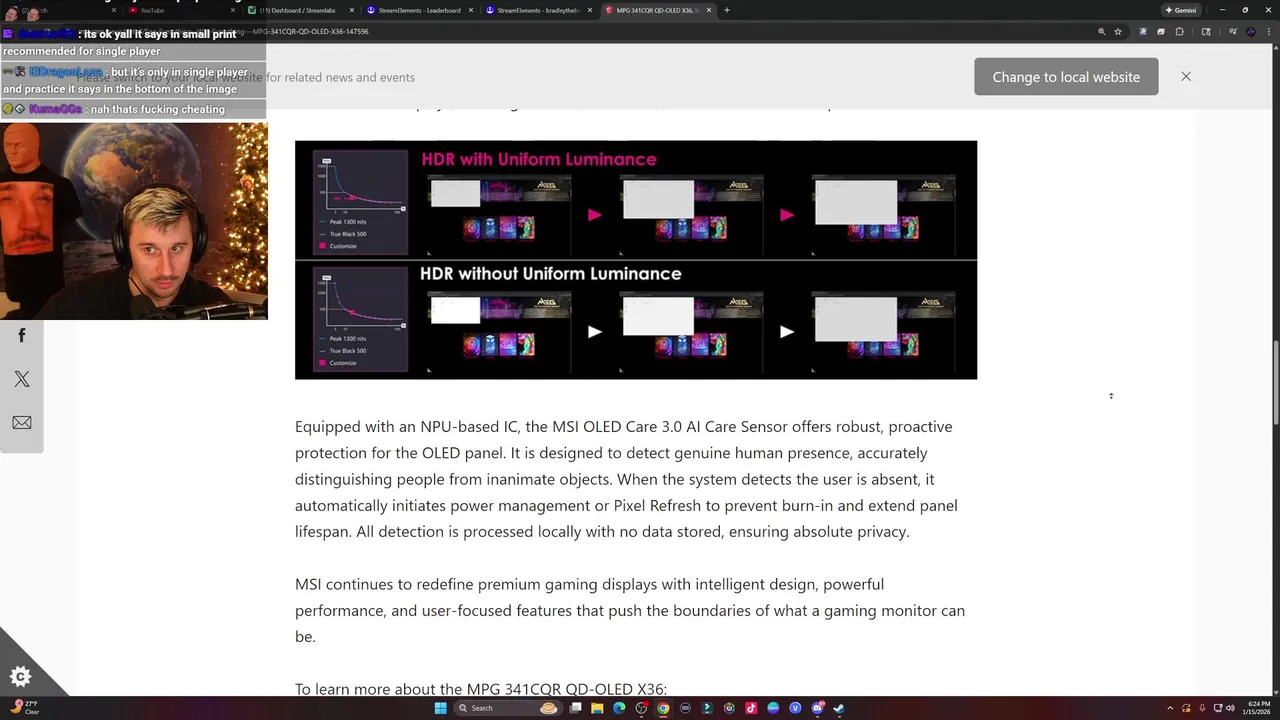The image size is (1280, 720).
Task: Open Google Chrome from taskbar
Action: (x=663, y=708)
